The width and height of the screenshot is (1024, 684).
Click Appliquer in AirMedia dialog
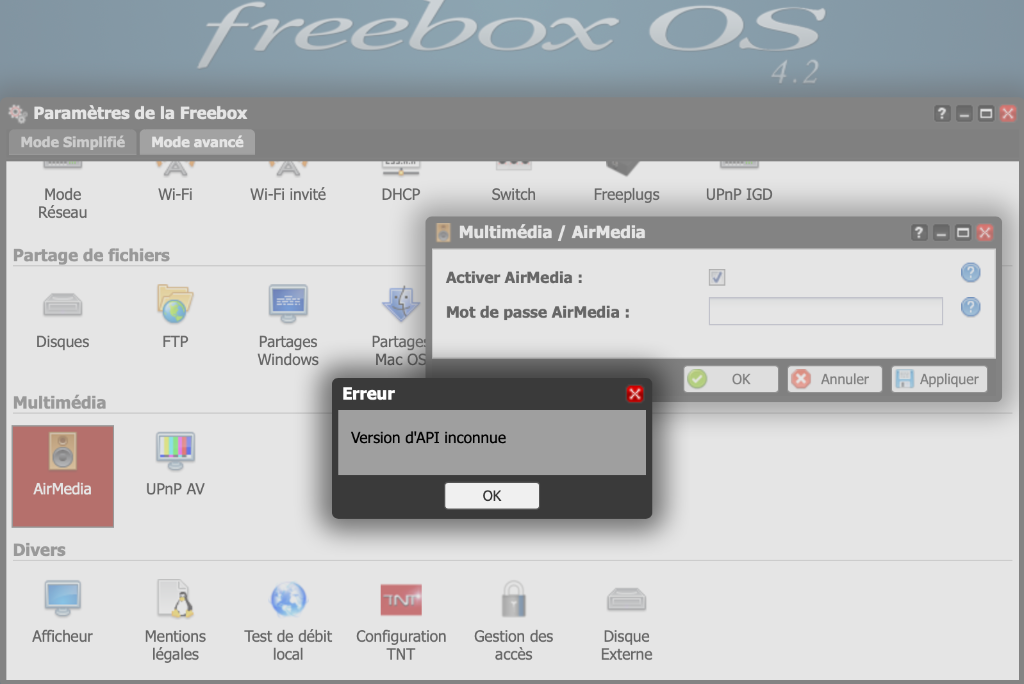[939, 379]
